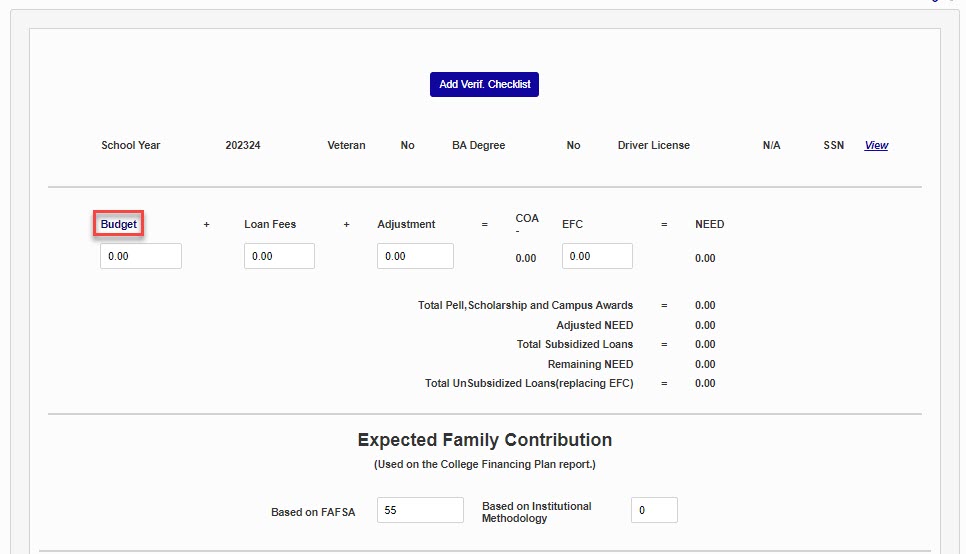Viewport: 966px width, 554px height.
Task: Open the highlighted Budget link
Action: click(119, 225)
